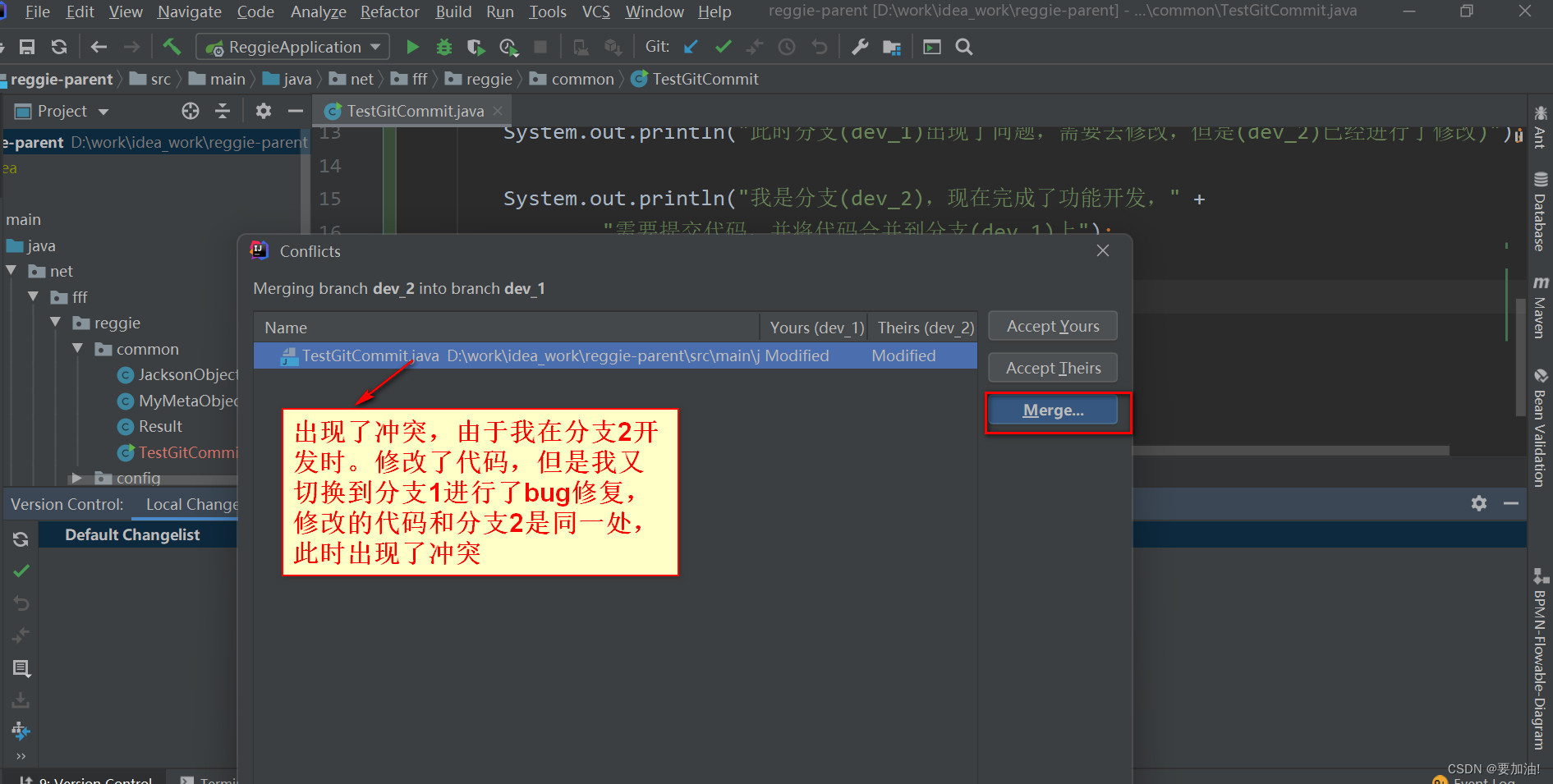Click the Search Everywhere magnifier icon
Viewport: 1553px width, 784px height.
pos(964,47)
